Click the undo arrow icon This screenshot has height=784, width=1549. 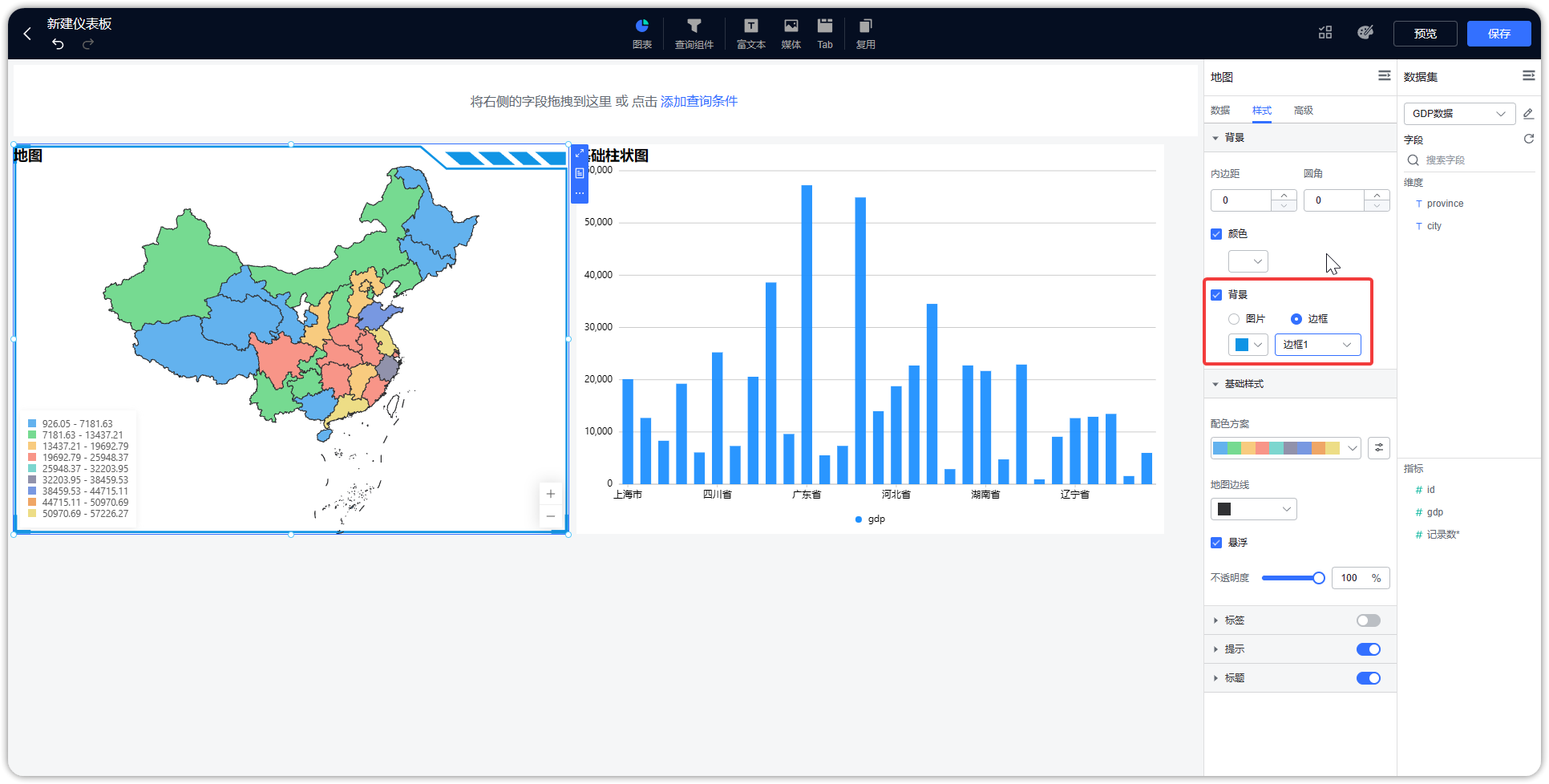click(58, 44)
